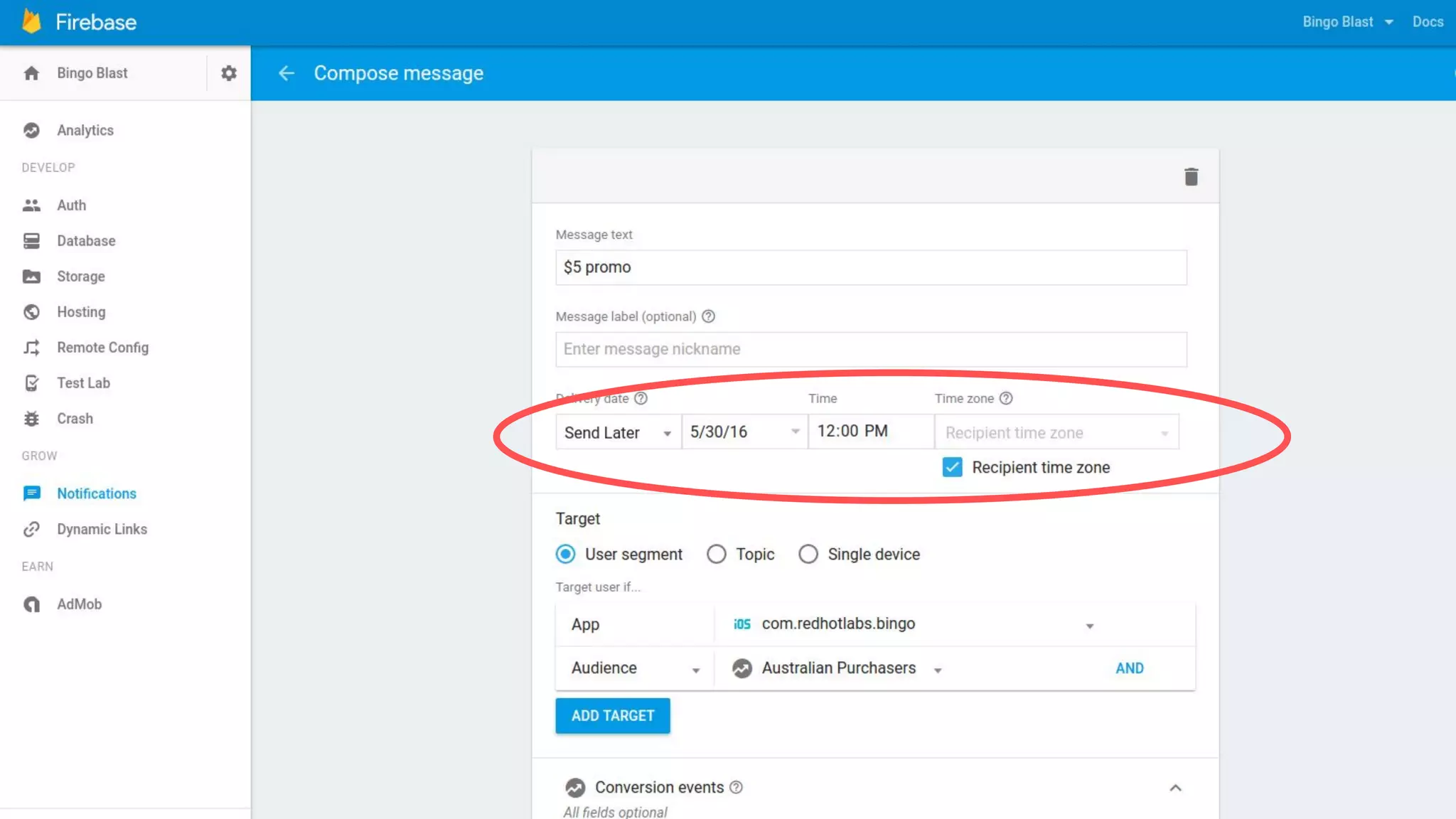Click the message label nickname field

coord(870,349)
